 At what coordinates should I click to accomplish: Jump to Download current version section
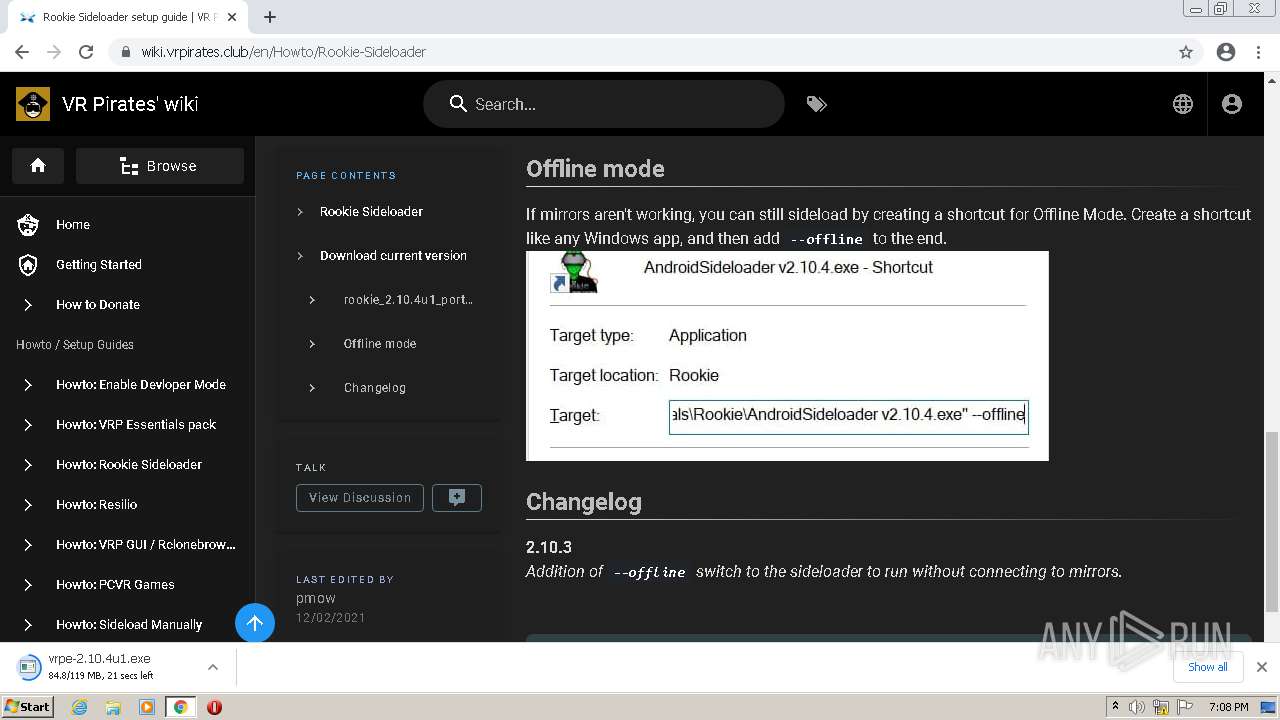click(x=393, y=256)
